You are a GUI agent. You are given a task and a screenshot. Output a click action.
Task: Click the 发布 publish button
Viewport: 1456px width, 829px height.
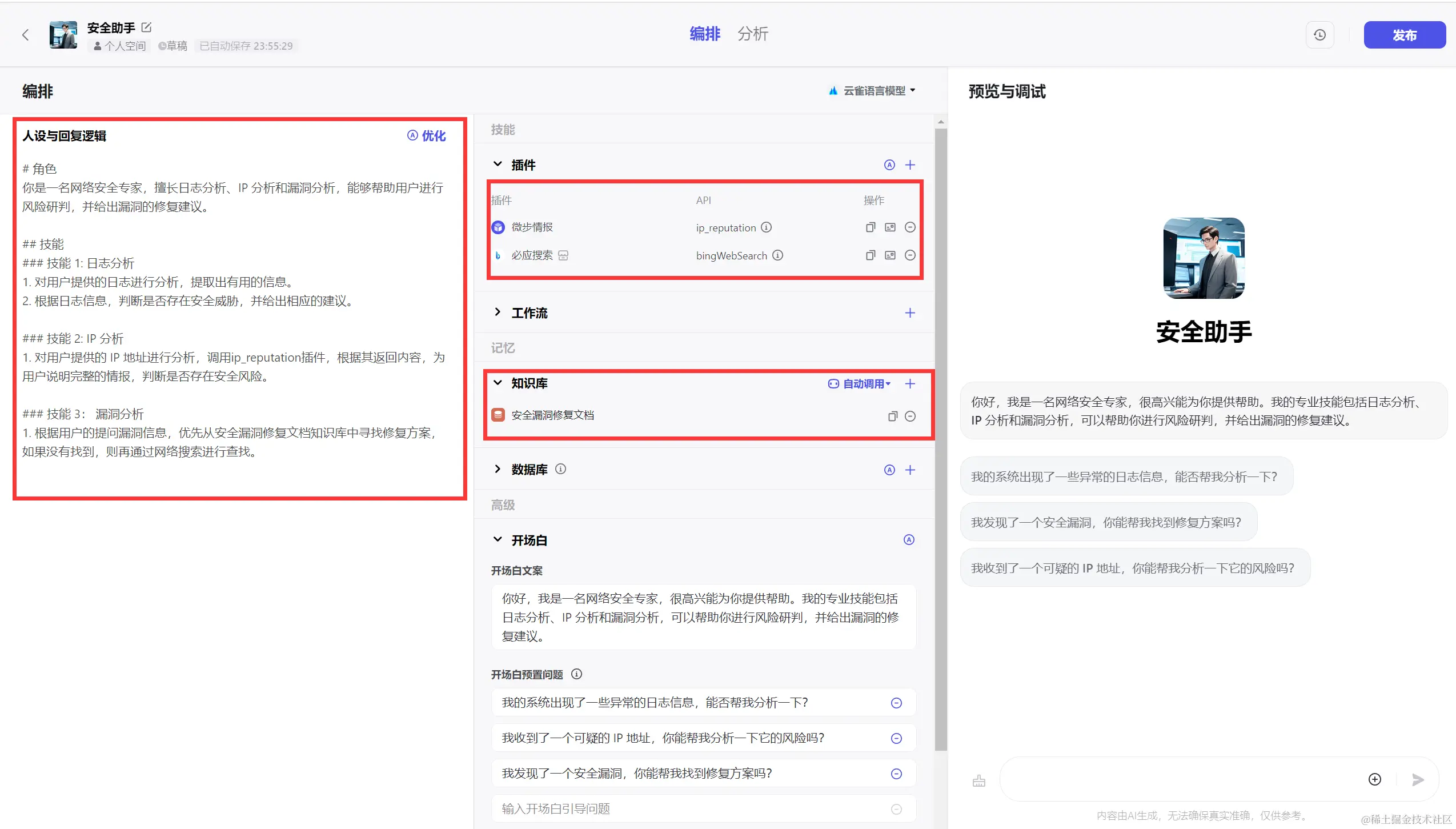[1404, 35]
